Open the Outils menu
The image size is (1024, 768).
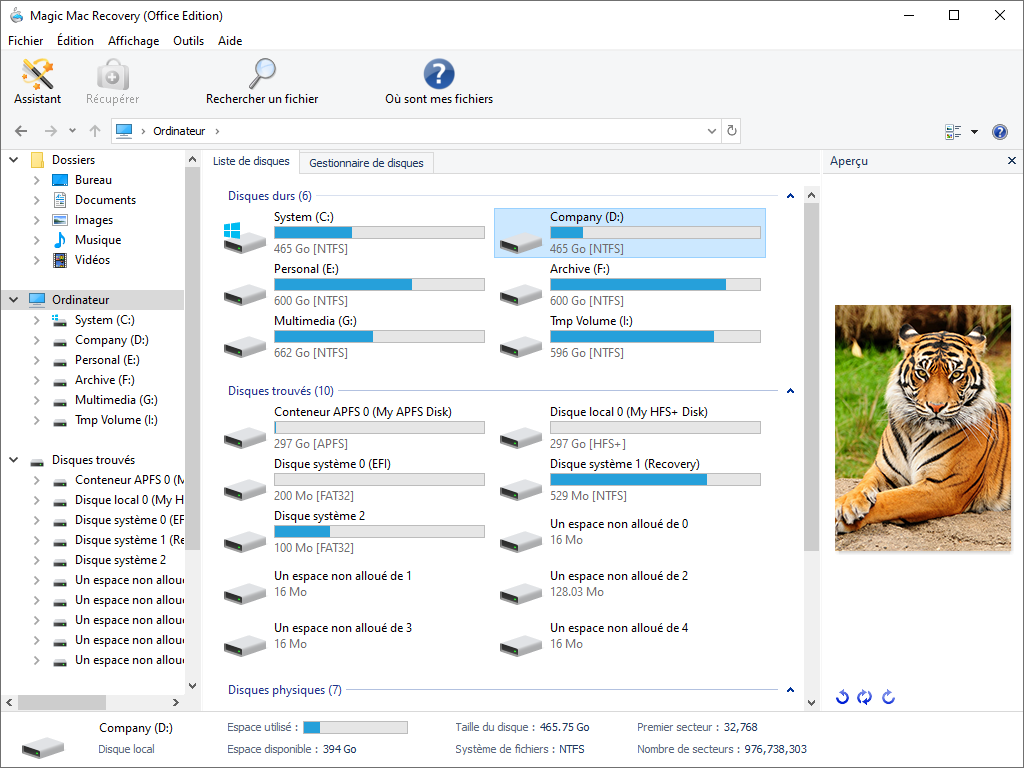tap(188, 40)
